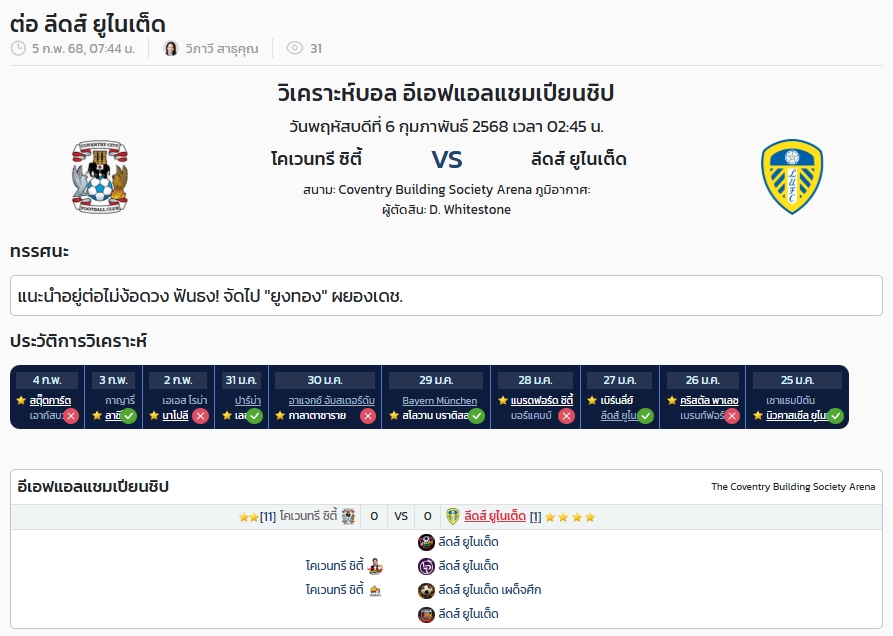Open the อาแจกซ์ อัมสเตอร์ดัม link
Screen dimensions: 893x636
(x=331, y=400)
